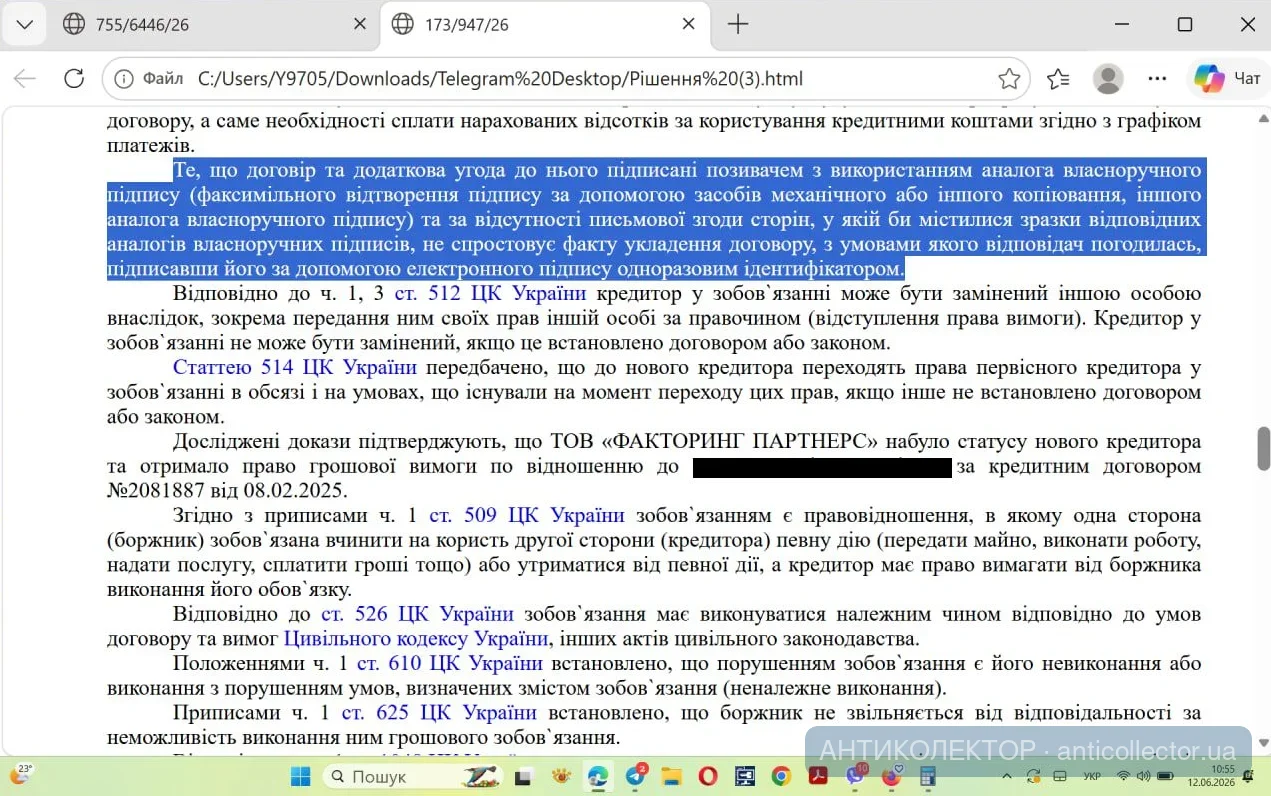Open Viber from the taskbar
The image size is (1271, 796).
click(855, 776)
